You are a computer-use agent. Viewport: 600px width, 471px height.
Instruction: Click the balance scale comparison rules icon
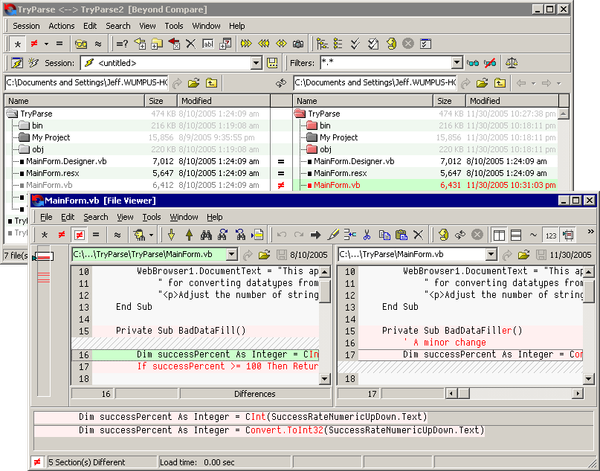point(512,63)
